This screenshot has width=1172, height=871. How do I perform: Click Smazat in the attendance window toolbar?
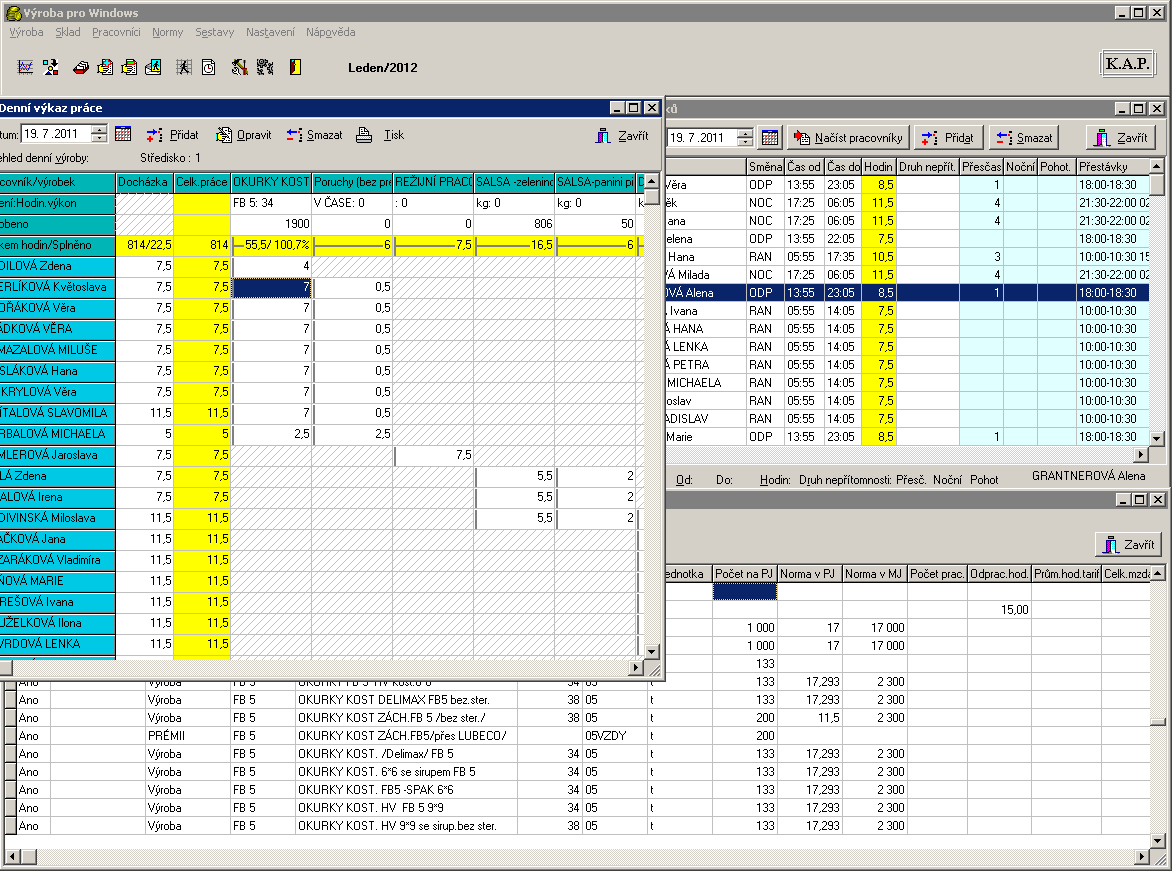pos(1024,138)
